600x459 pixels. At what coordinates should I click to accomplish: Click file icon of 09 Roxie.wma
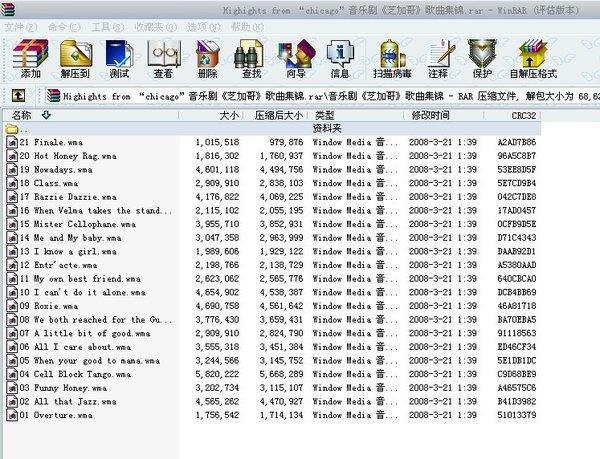(12, 306)
